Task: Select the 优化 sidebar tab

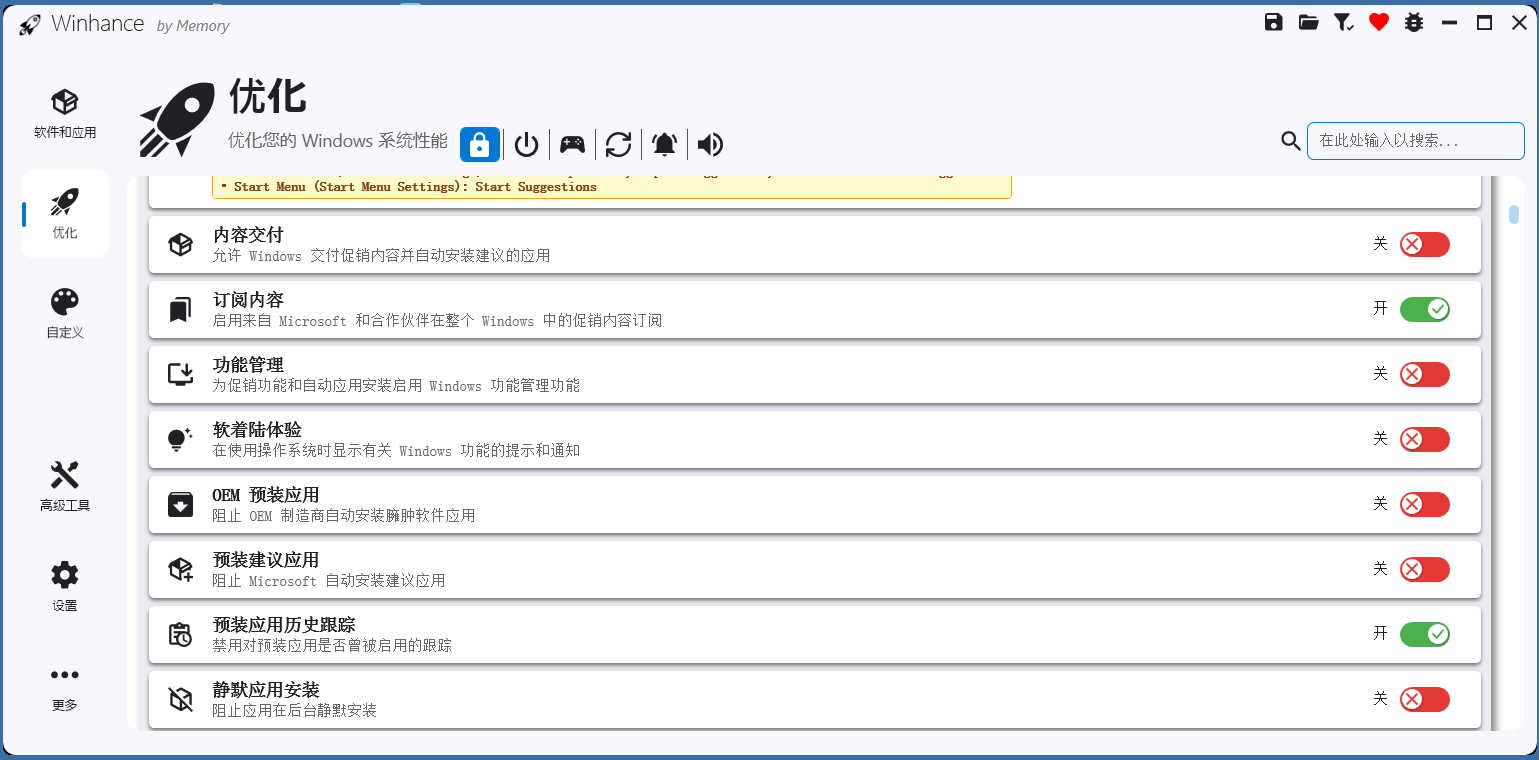Action: tap(65, 214)
